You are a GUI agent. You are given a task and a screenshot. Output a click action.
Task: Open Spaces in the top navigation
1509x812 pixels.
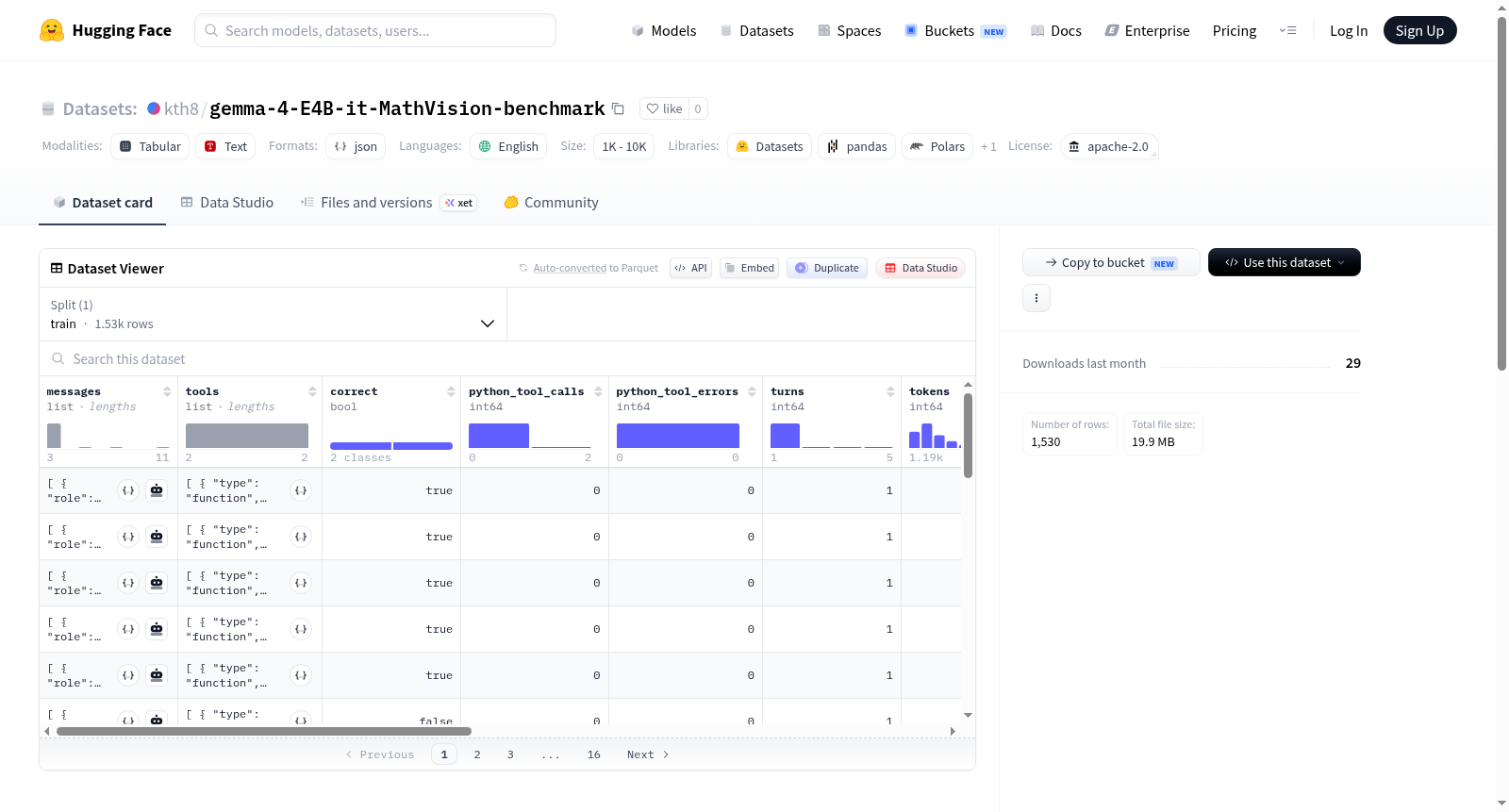pyautogui.click(x=849, y=30)
